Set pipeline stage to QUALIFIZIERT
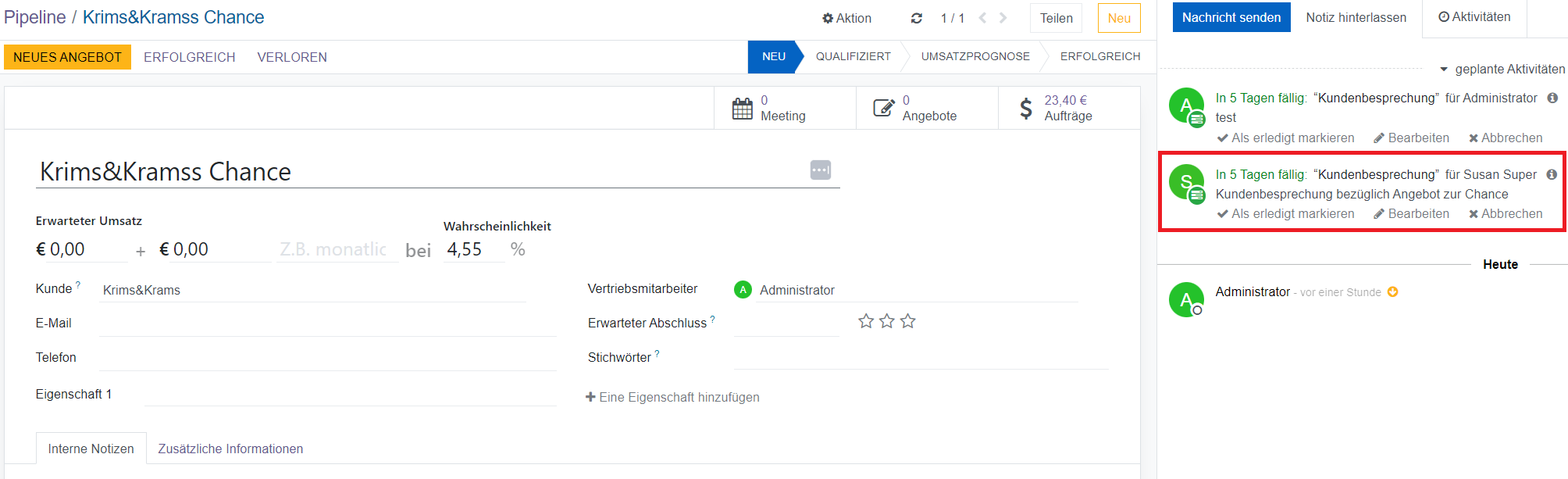Viewport: 1568px width, 479px height. (853, 56)
